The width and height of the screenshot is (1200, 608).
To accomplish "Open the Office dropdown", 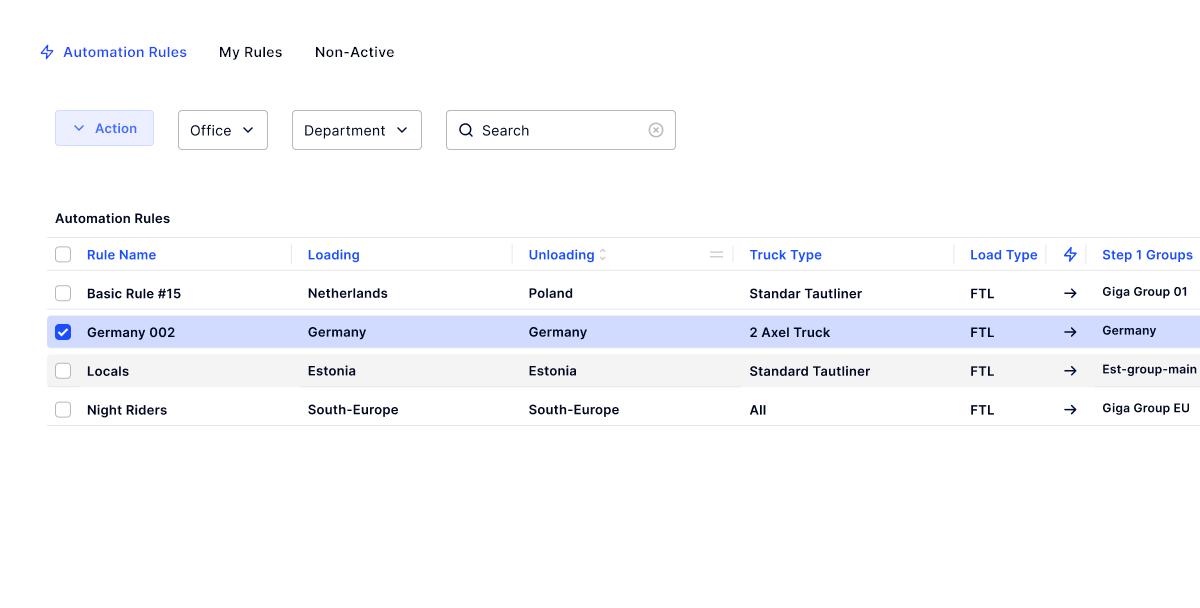I will pyautogui.click(x=222, y=129).
